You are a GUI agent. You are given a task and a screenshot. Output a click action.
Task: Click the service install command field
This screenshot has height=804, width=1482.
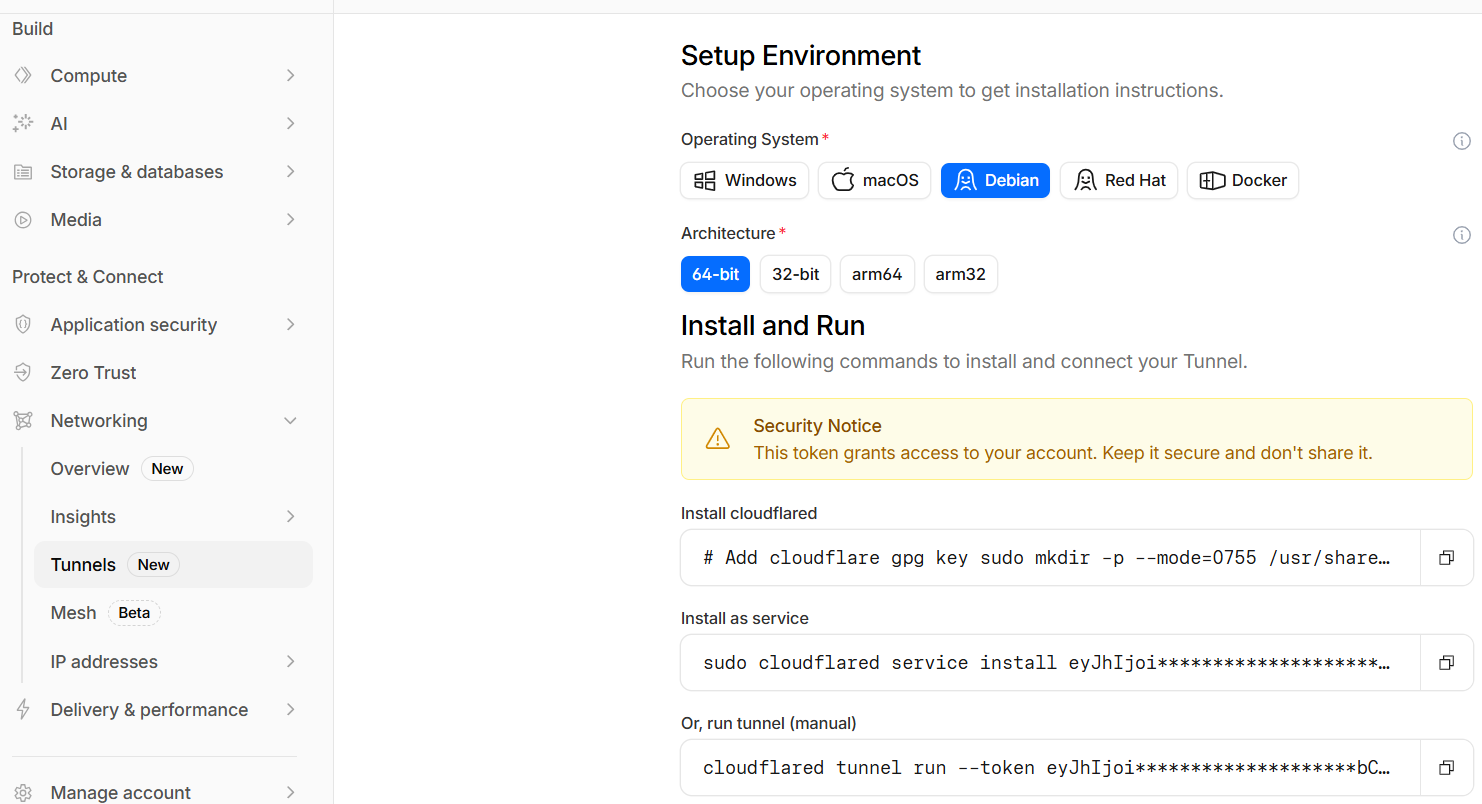click(1050, 663)
